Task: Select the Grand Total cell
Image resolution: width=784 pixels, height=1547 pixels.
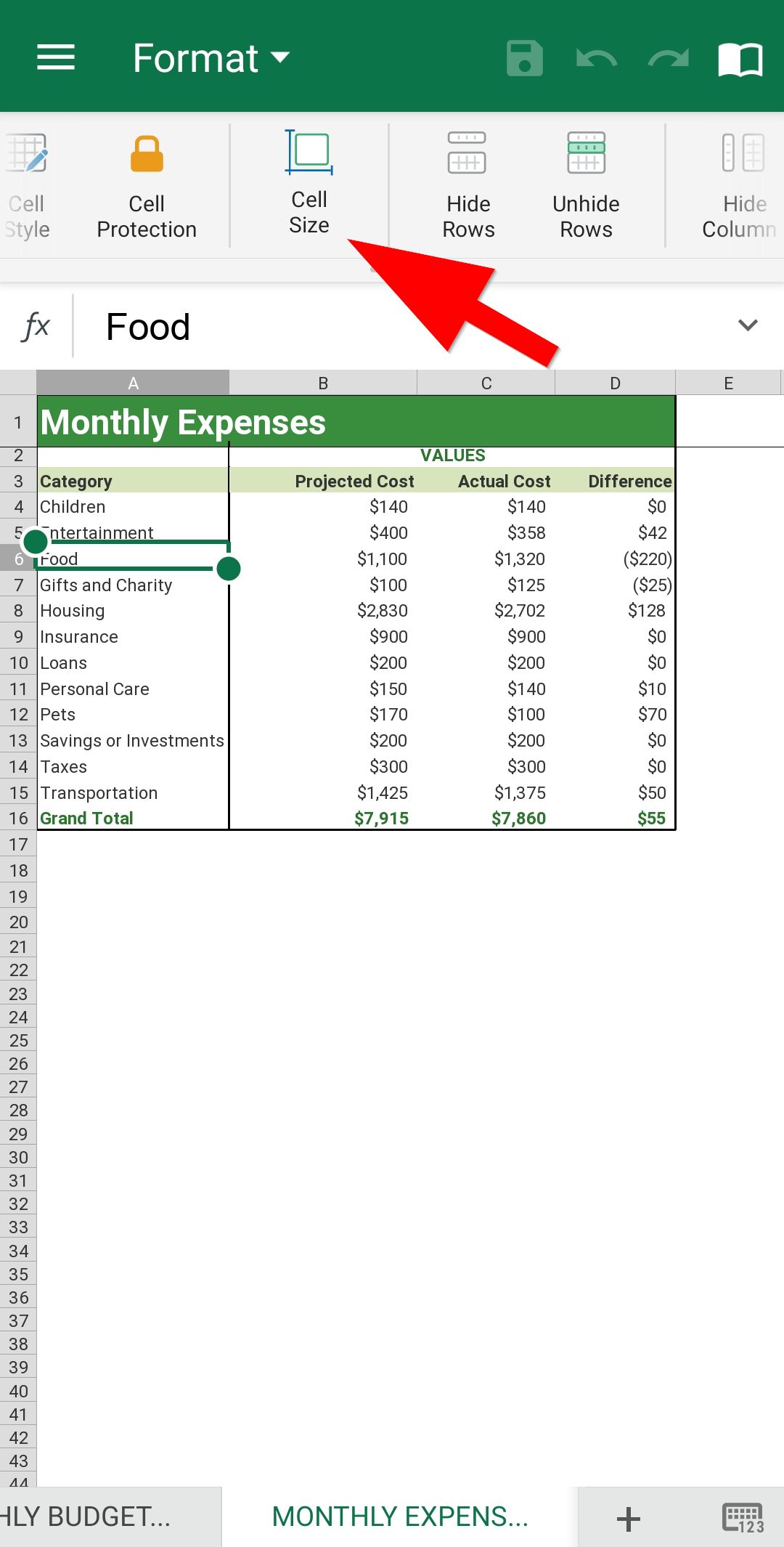Action: 133,819
